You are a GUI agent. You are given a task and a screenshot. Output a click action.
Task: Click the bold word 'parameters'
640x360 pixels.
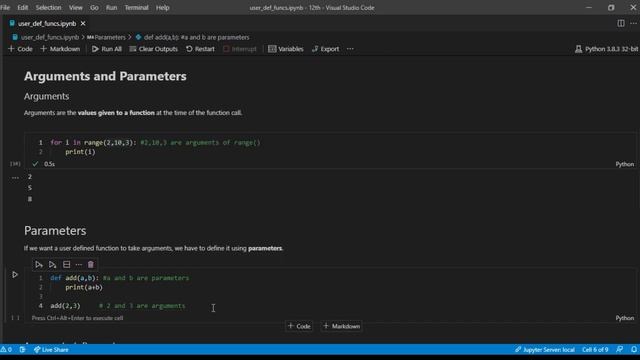(265, 248)
